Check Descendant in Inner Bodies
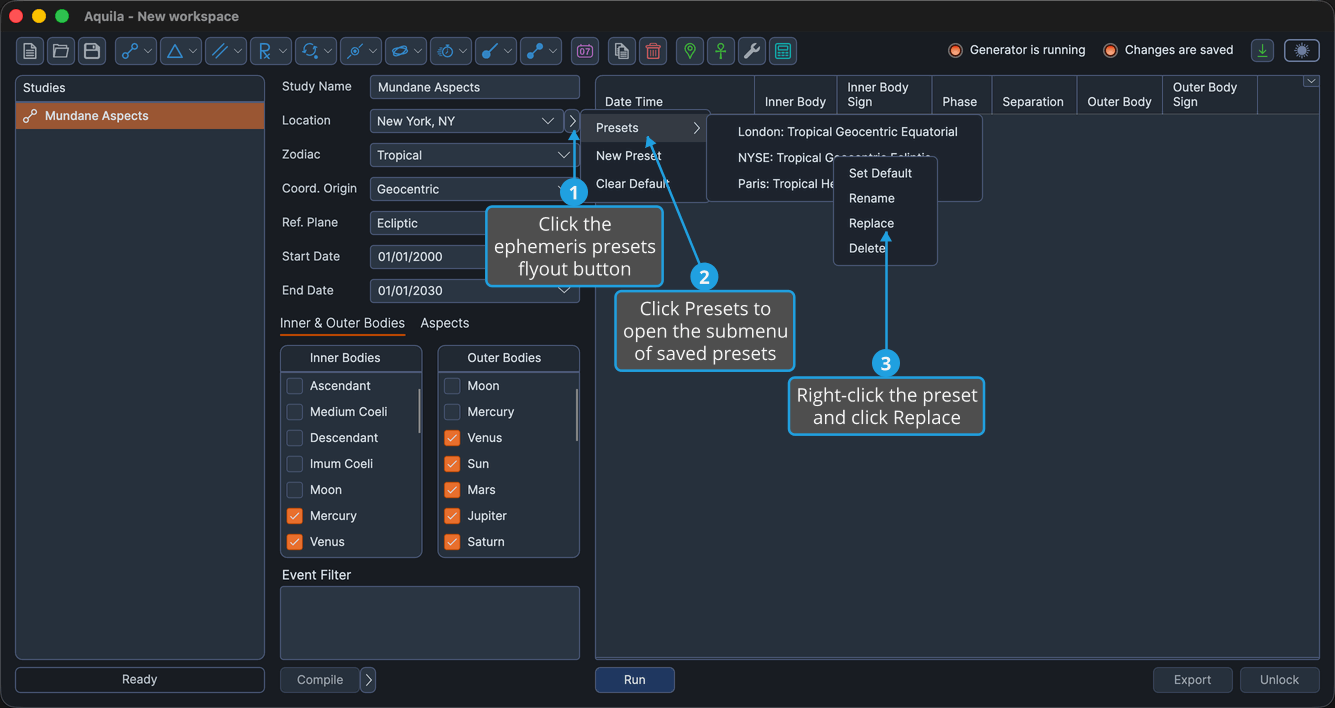The height and width of the screenshot is (708, 1335). [295, 438]
